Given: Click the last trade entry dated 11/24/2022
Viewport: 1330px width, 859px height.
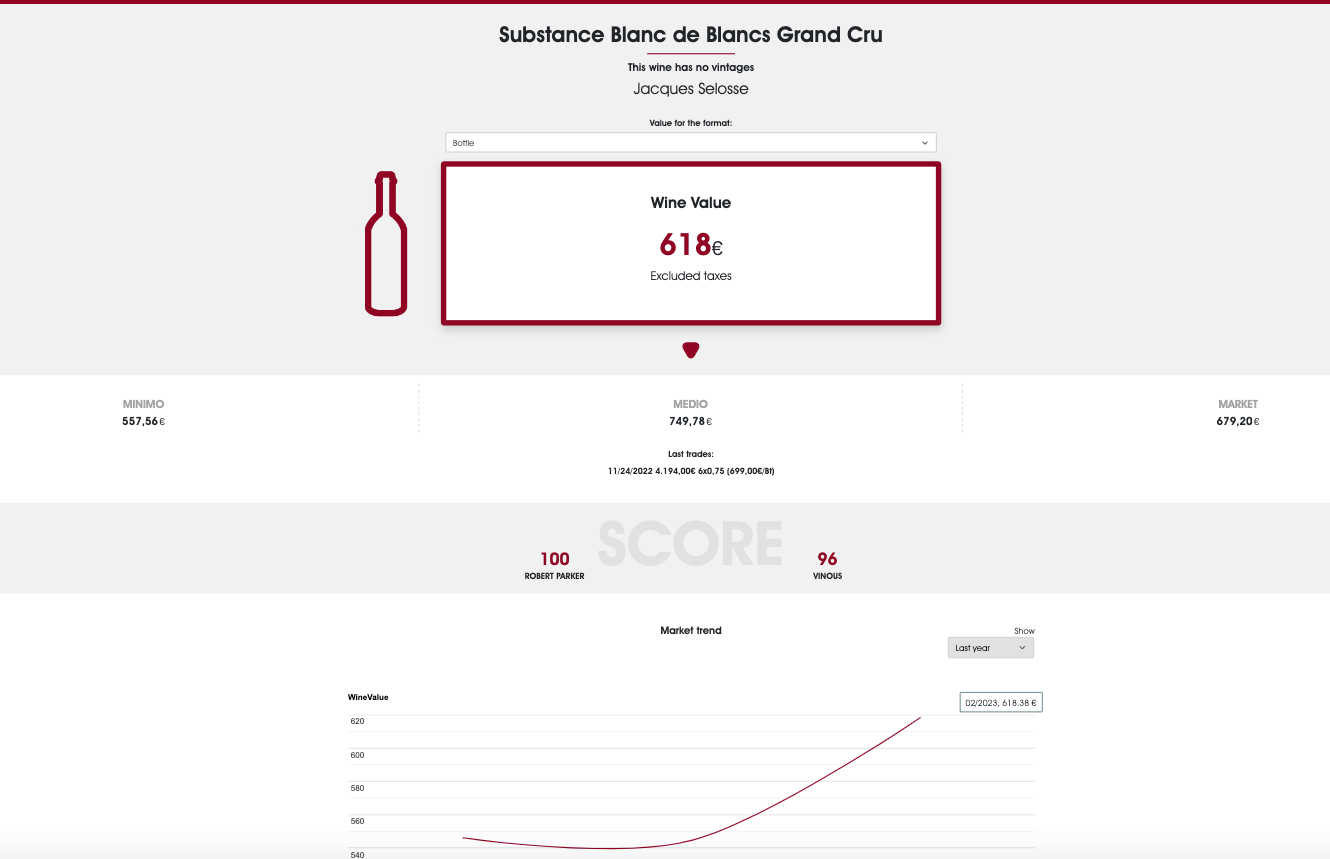Looking at the screenshot, I should tap(691, 470).
